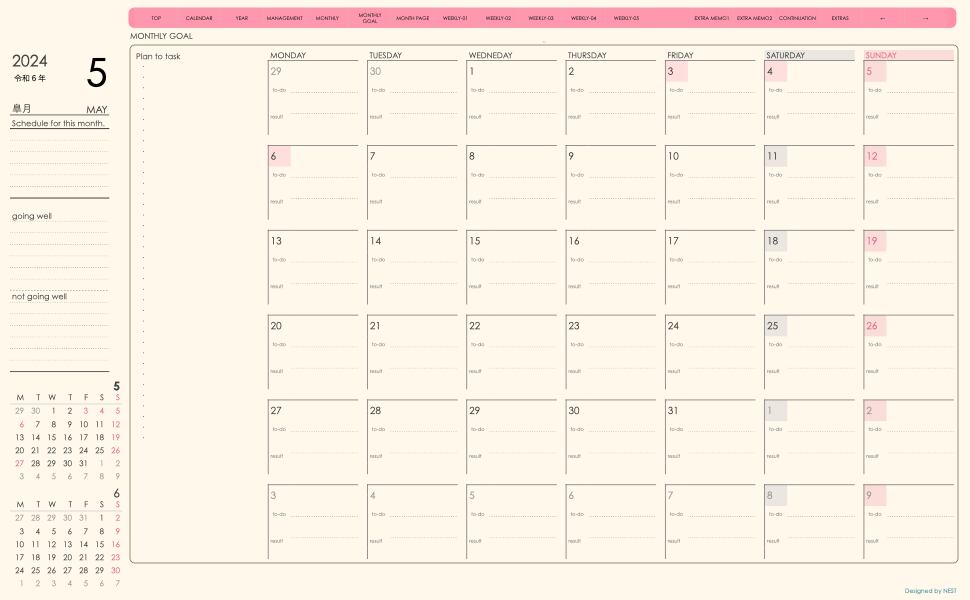The width and height of the screenshot is (970, 600).
Task: Select day 20 in the main grid
Action: 276,325
